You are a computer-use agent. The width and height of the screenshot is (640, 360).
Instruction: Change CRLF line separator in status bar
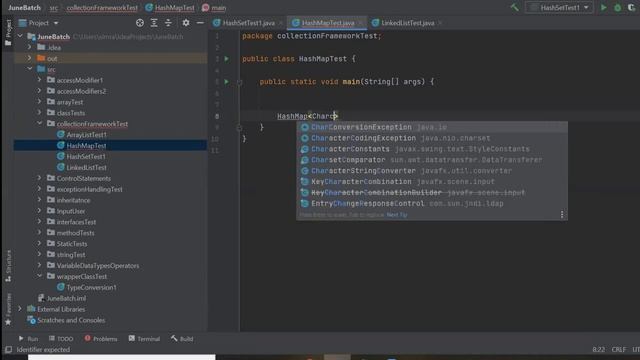619,350
